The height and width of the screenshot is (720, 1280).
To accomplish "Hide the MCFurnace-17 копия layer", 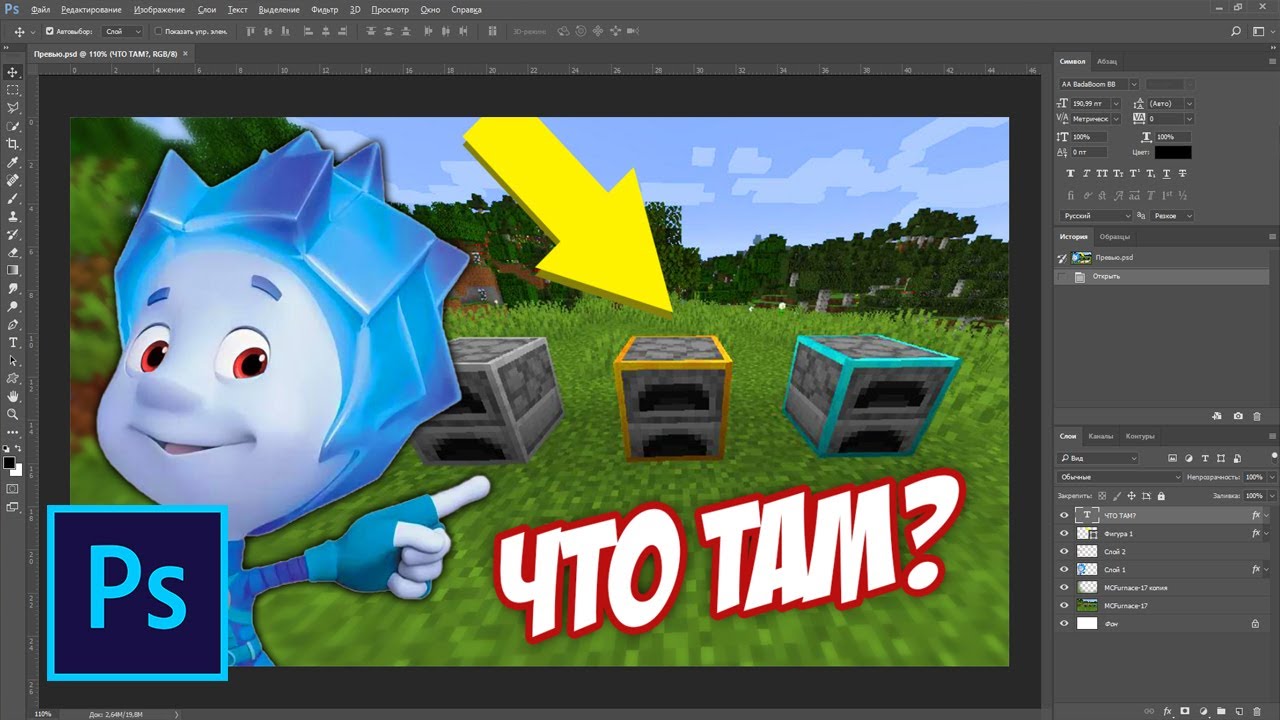I will [1064, 588].
